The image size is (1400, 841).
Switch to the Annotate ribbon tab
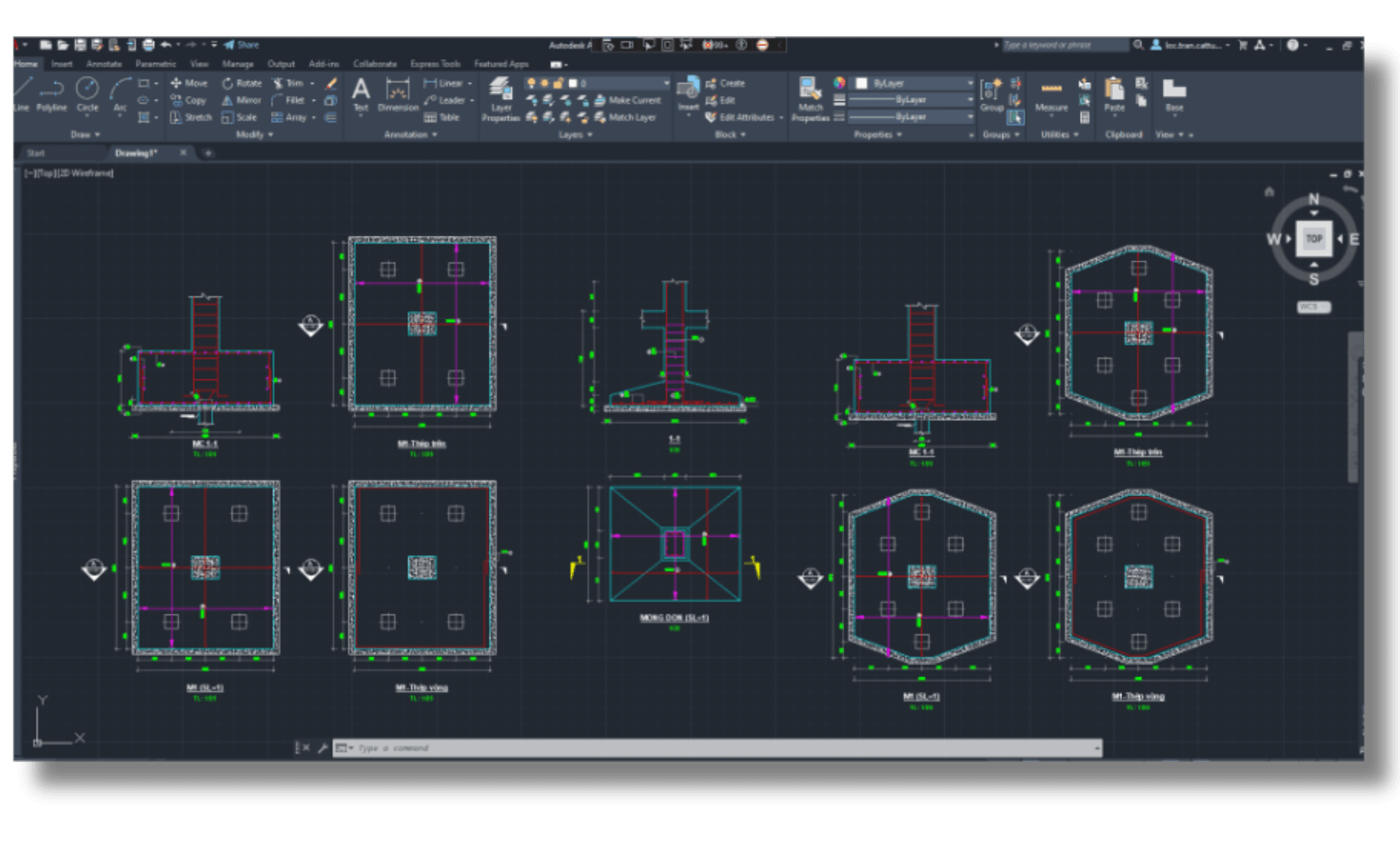point(104,63)
